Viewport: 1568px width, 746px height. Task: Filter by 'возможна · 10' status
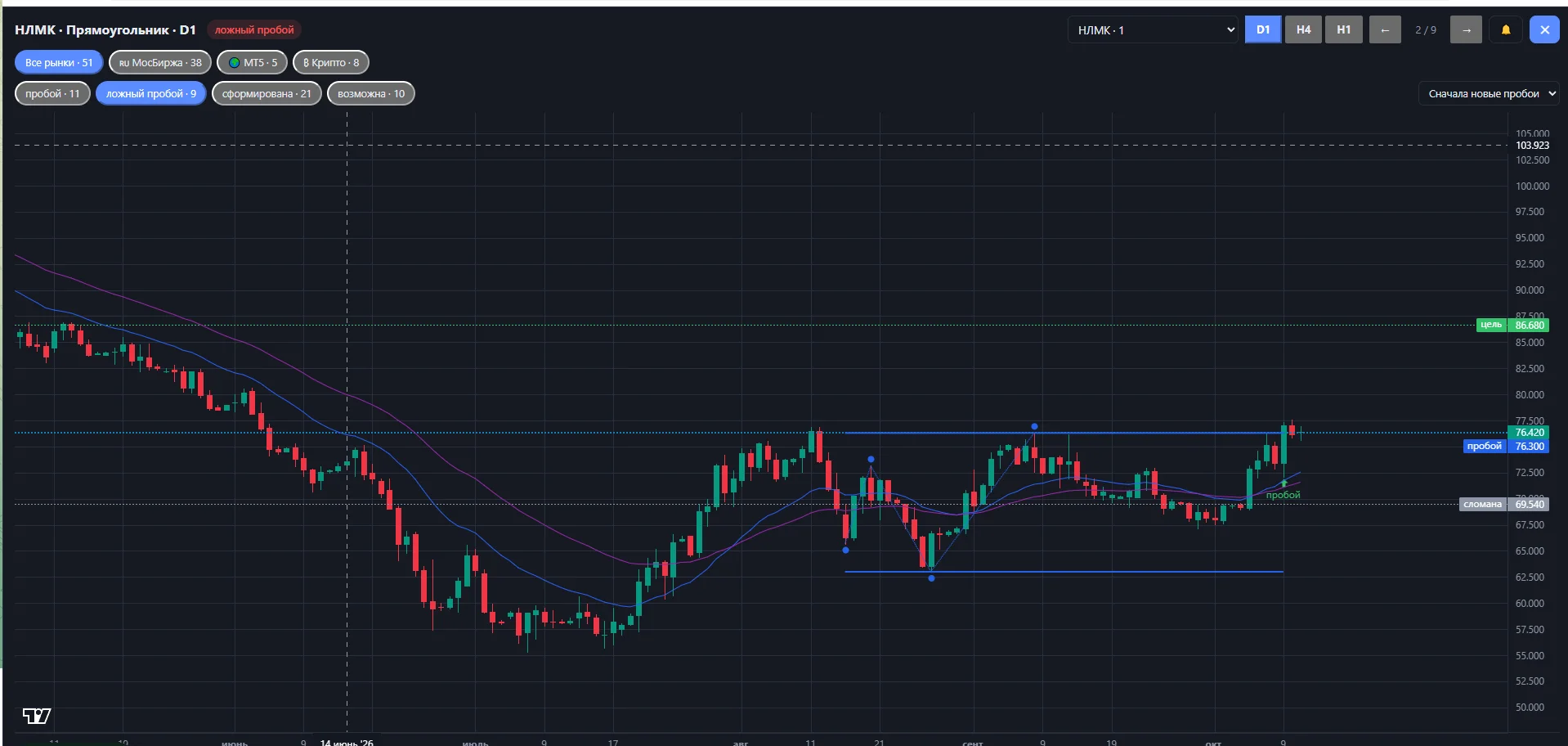[x=371, y=93]
